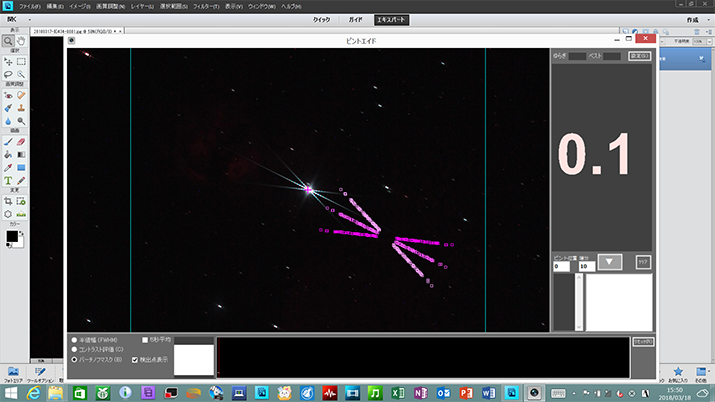The image size is (715, 402).
Task: Uncheck the 検出点表示 checkbox
Action: 136,358
